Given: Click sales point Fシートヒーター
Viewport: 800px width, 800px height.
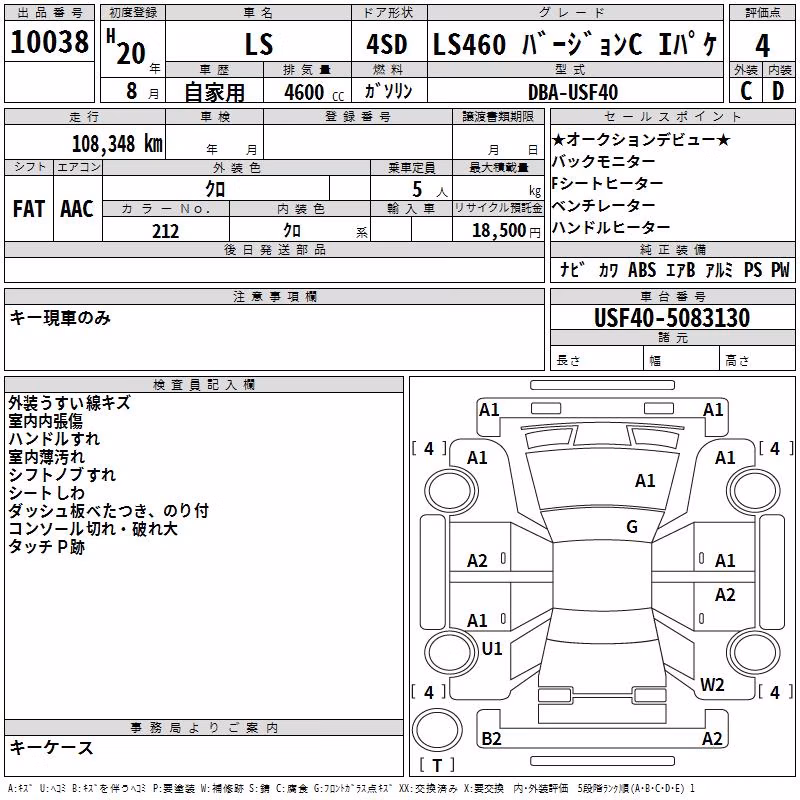Looking at the screenshot, I should tap(607, 183).
